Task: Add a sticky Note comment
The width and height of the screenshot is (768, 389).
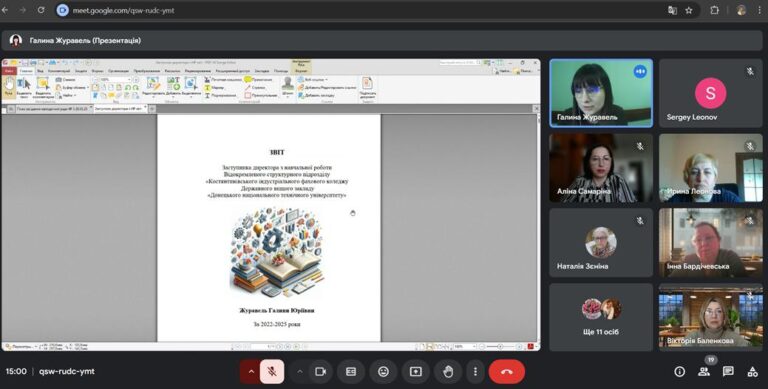Action: [x=258, y=79]
